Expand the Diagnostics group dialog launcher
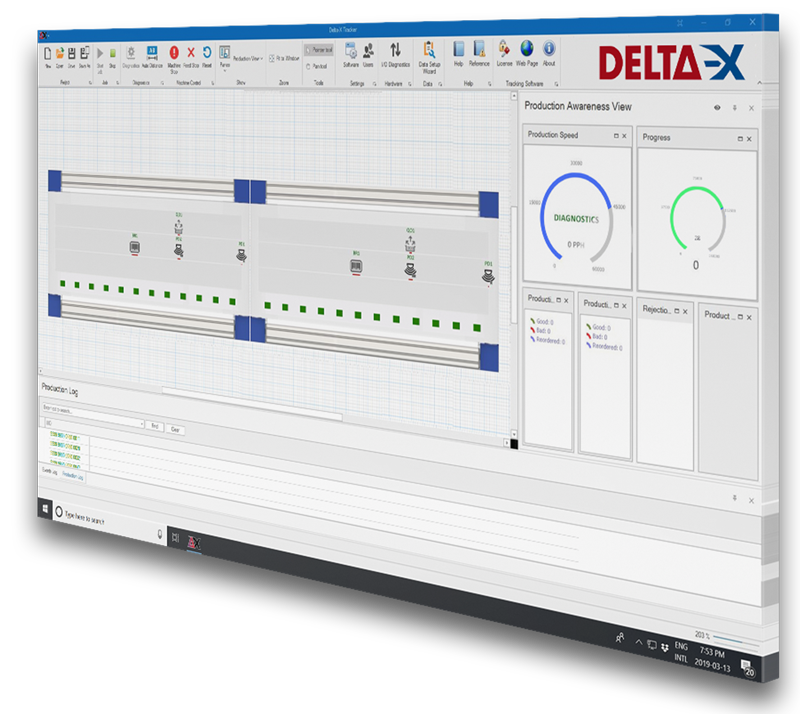The image size is (800, 714). point(163,83)
